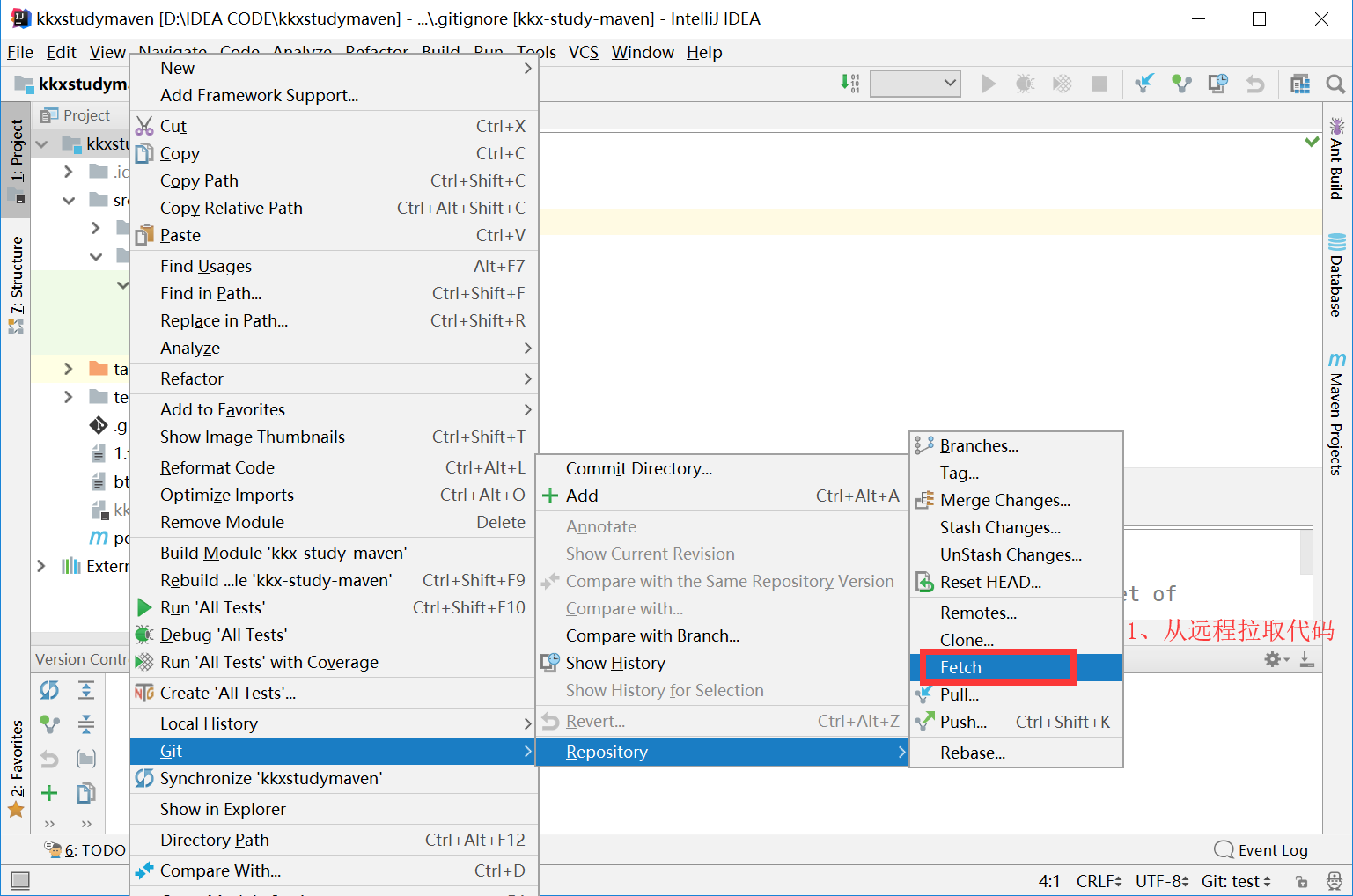
Task: Change CRLF line separator in status bar
Action: pos(1099,881)
